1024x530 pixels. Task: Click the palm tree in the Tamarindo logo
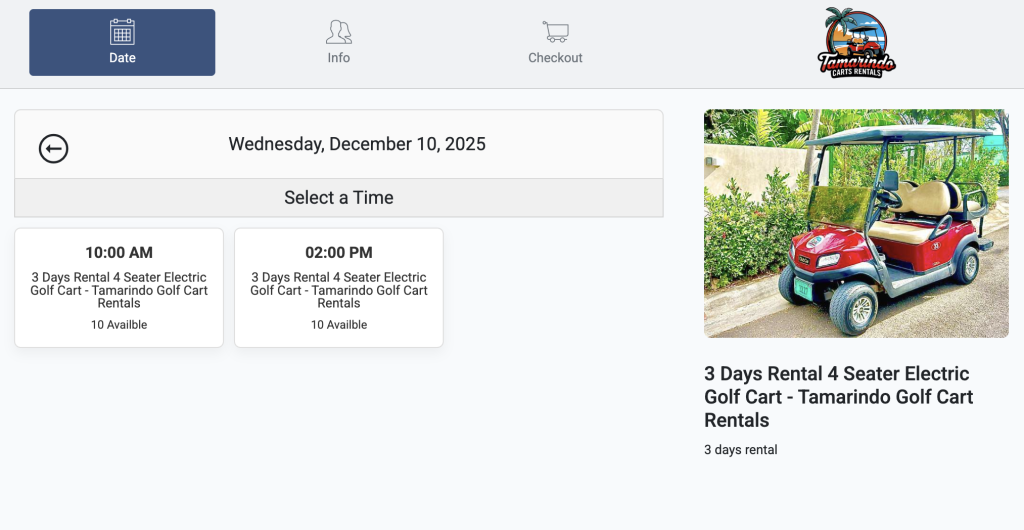pyautogui.click(x=836, y=22)
